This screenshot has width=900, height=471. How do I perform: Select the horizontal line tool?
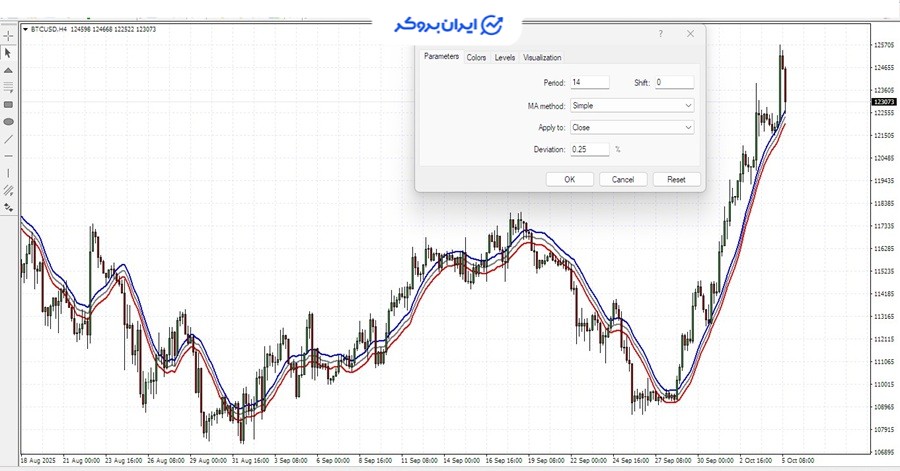point(8,156)
